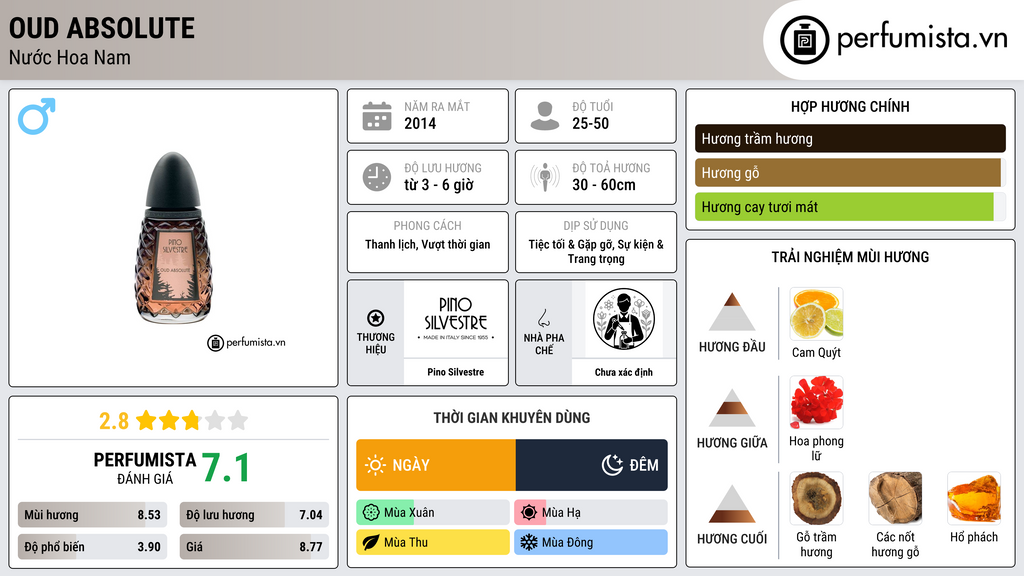
Task: Click the Hương gỗ accord bar
Action: (850, 173)
